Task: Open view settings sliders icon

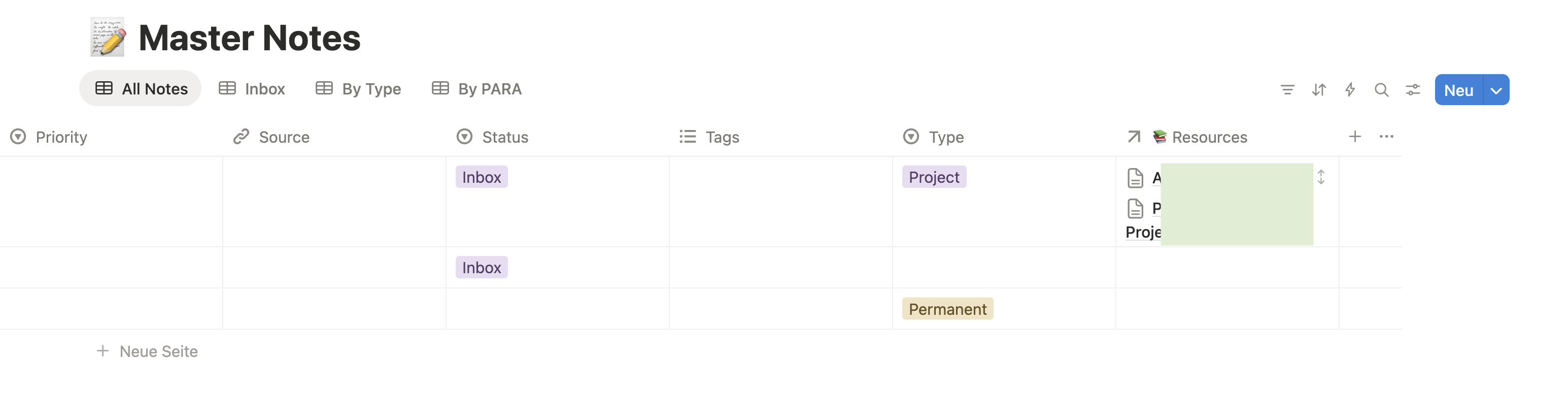Action: 1413,90
